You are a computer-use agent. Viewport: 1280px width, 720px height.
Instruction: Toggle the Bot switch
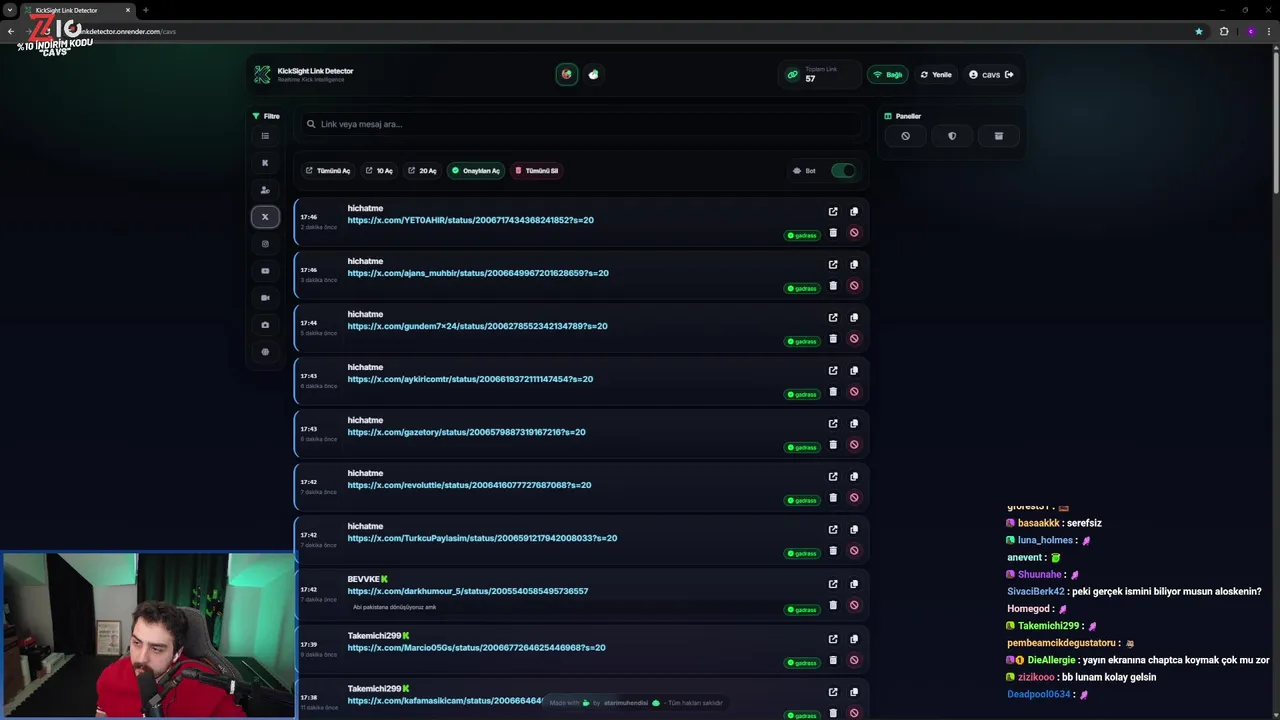click(x=844, y=171)
